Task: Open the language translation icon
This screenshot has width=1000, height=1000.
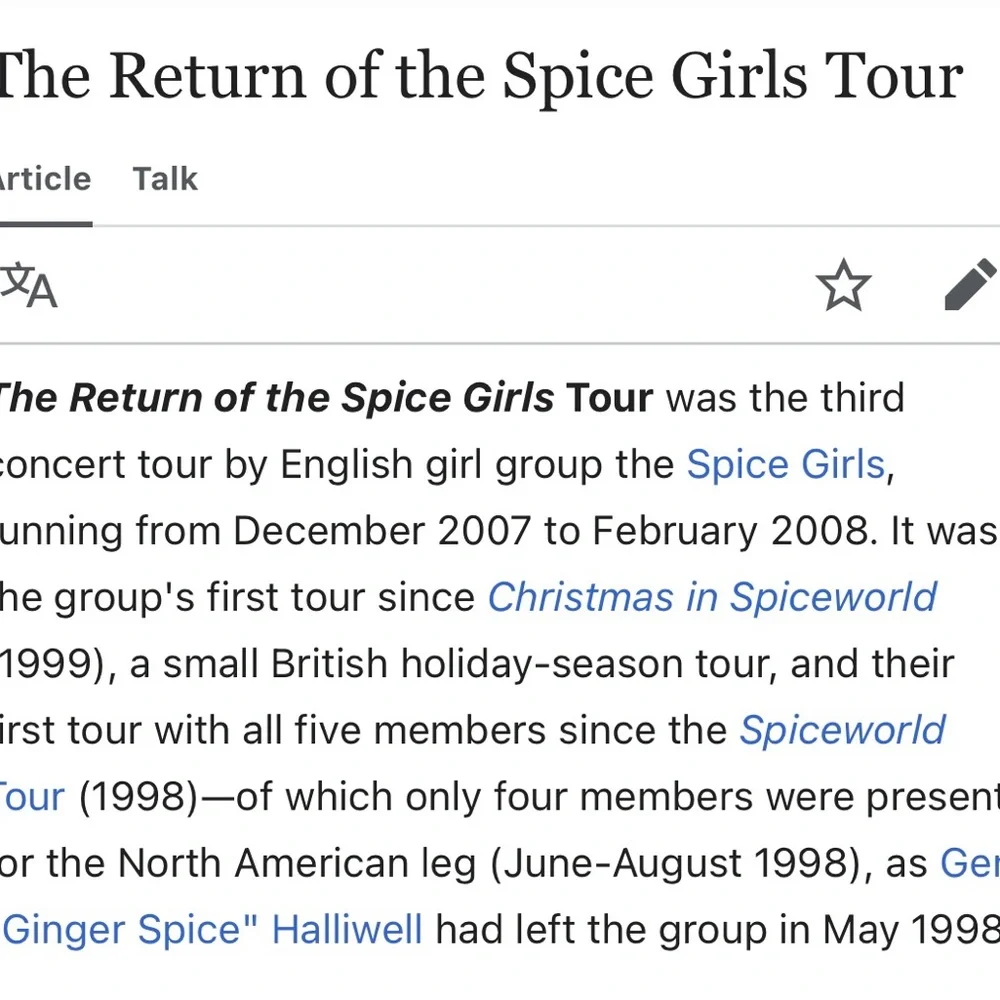Action: click(28, 286)
